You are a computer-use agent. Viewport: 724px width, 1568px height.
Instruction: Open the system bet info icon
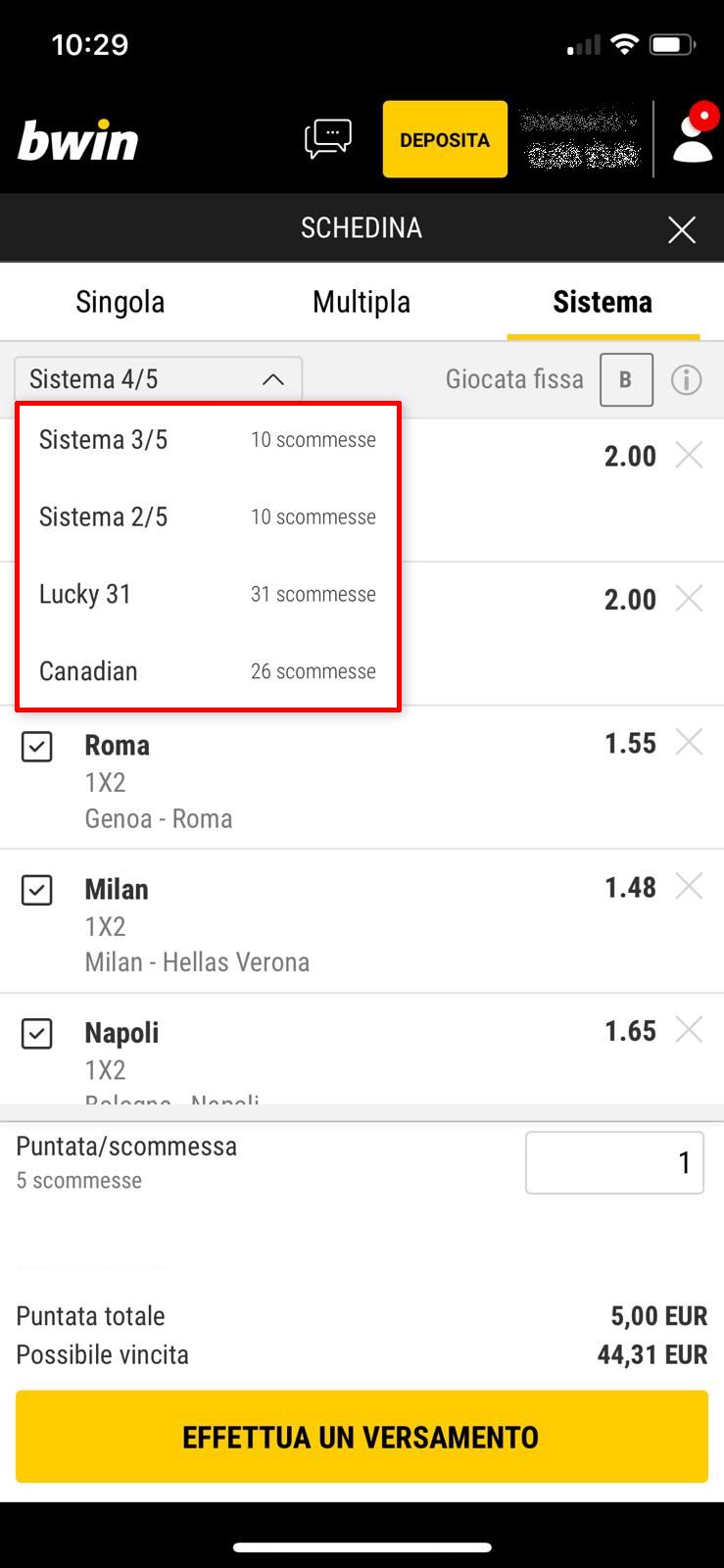click(686, 379)
